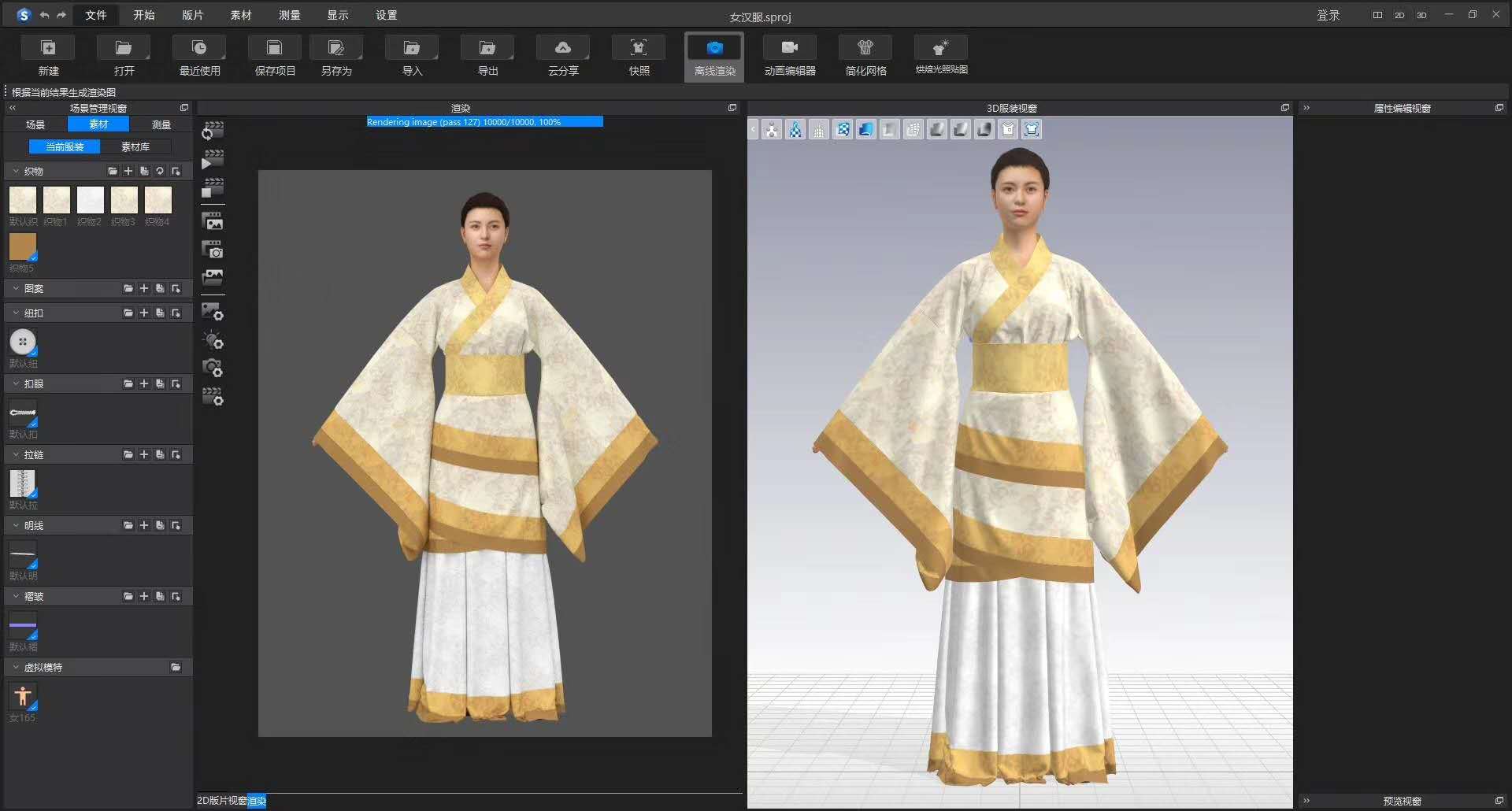Take a 快照 snapshot
This screenshot has height=811, width=1512.
[637, 55]
